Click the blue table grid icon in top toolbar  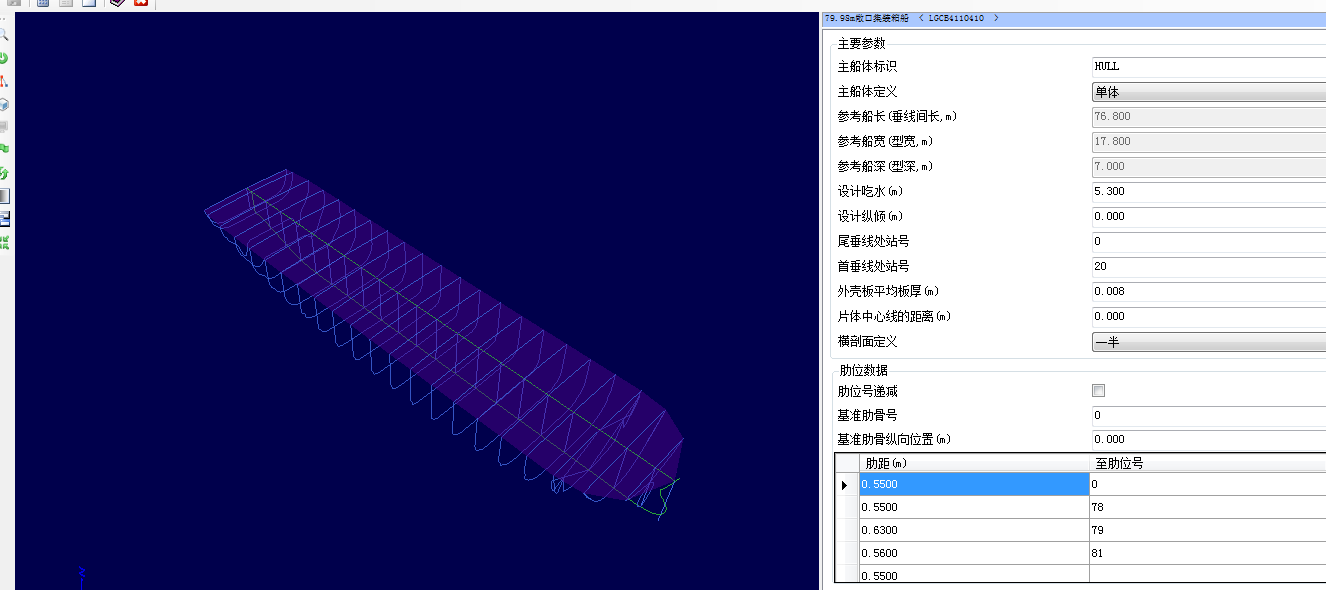point(43,4)
